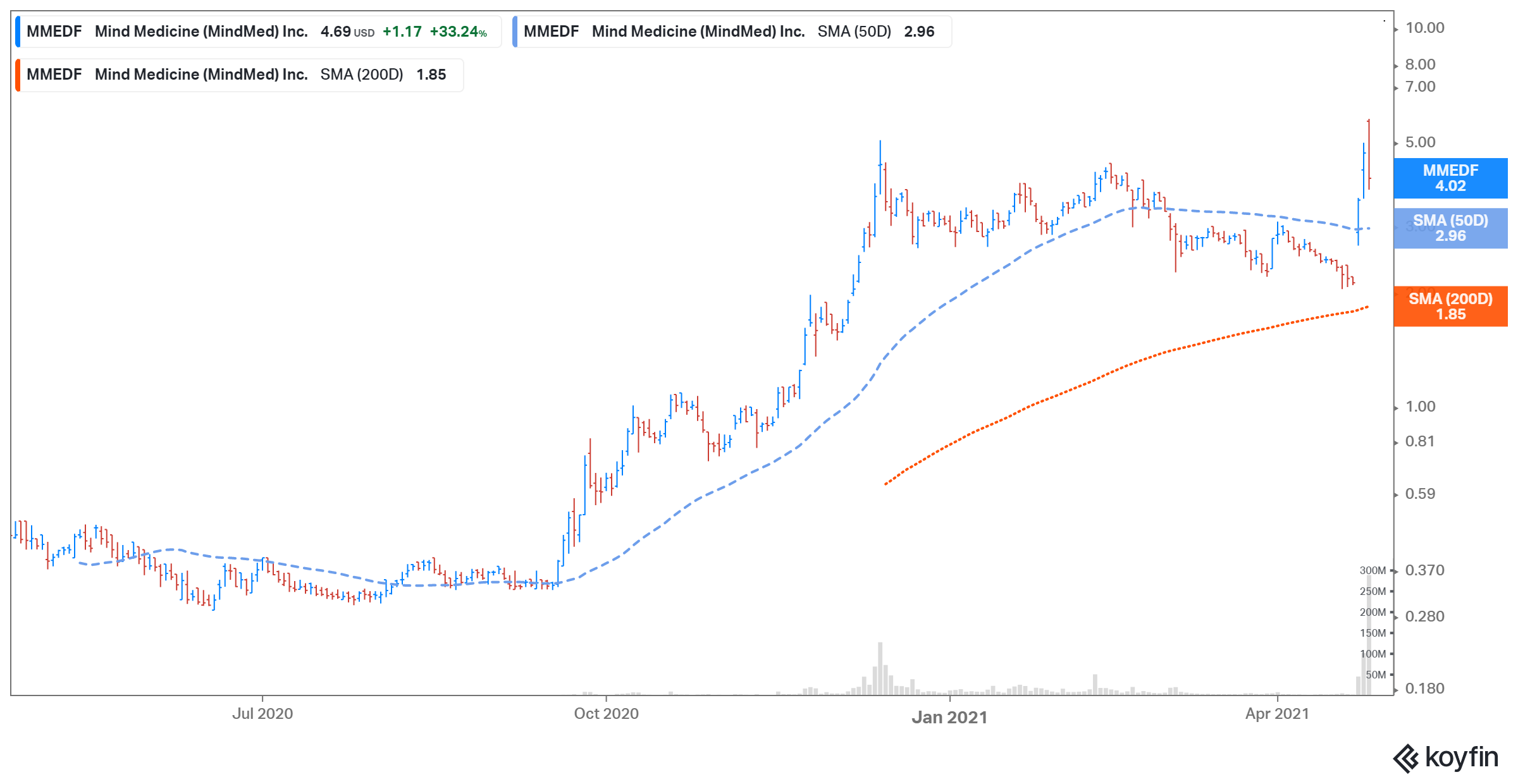Click the 10.00 value on the price axis
Image resolution: width=1518 pixels, height=784 pixels.
(1427, 27)
